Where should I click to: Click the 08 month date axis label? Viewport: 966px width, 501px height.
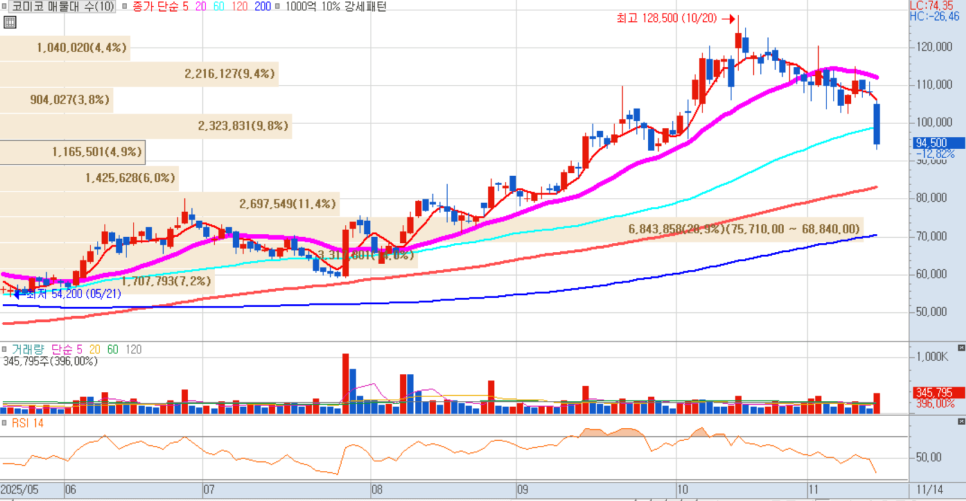point(377,490)
